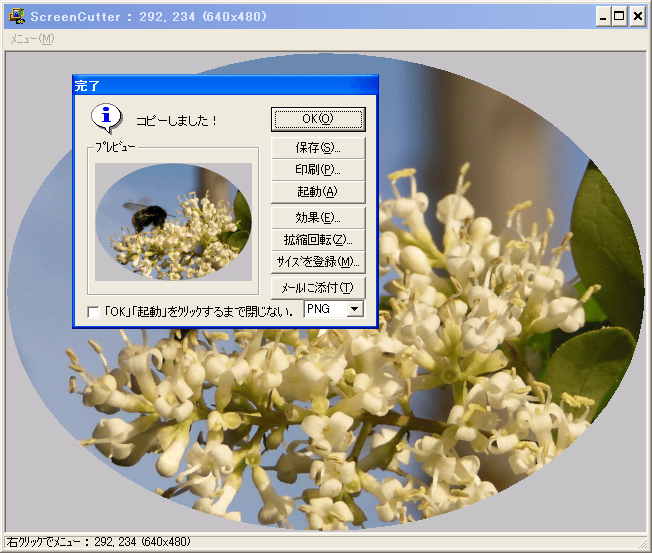652x553 pixels.
Task: Minimize the ScreenCutter window
Action: click(x=603, y=16)
